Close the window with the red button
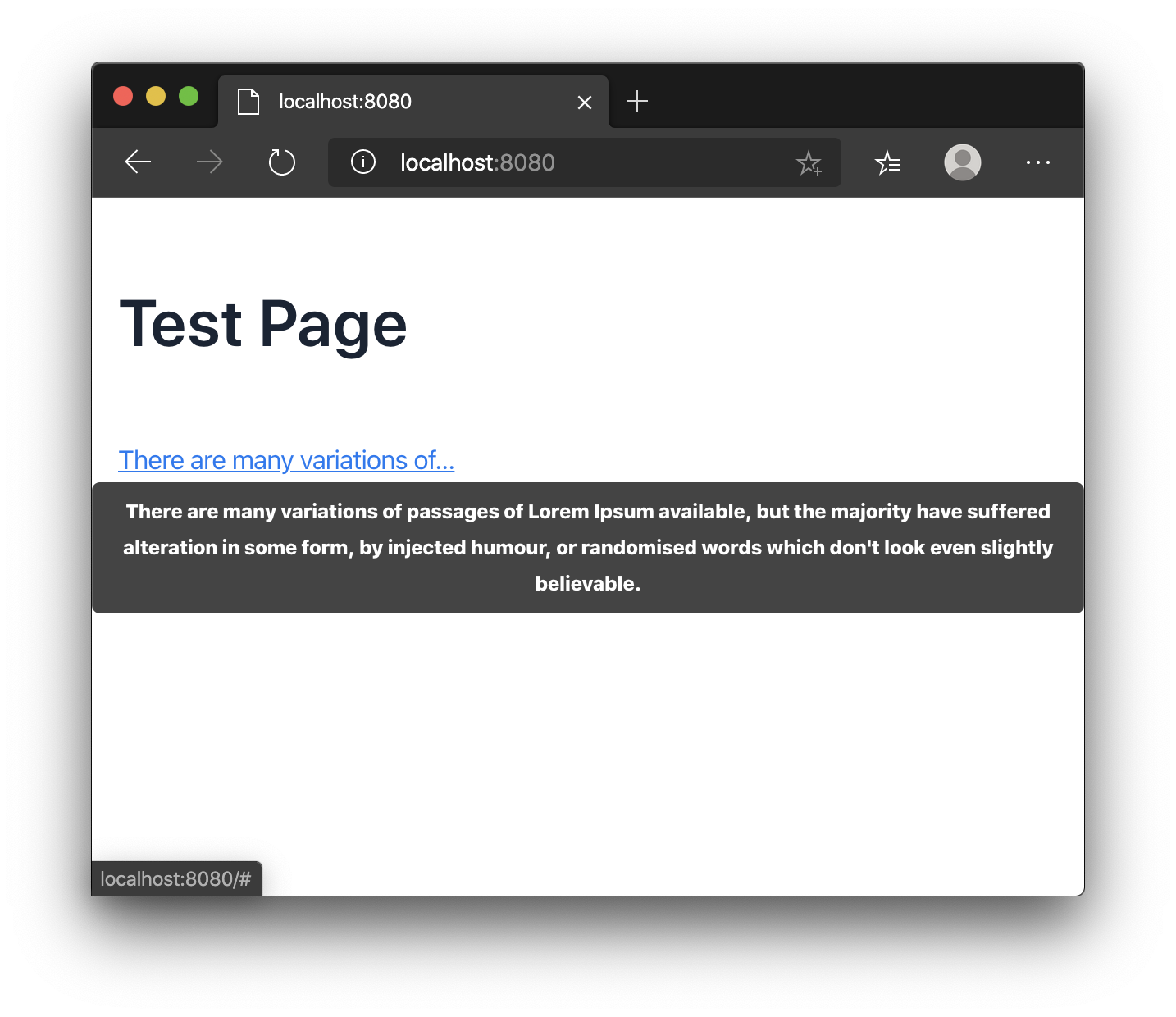1176x1017 pixels. pyautogui.click(x=123, y=96)
